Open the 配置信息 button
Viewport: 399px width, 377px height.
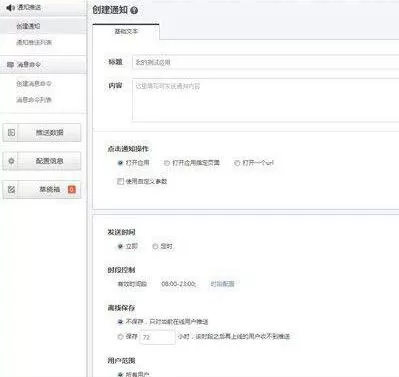click(x=42, y=161)
